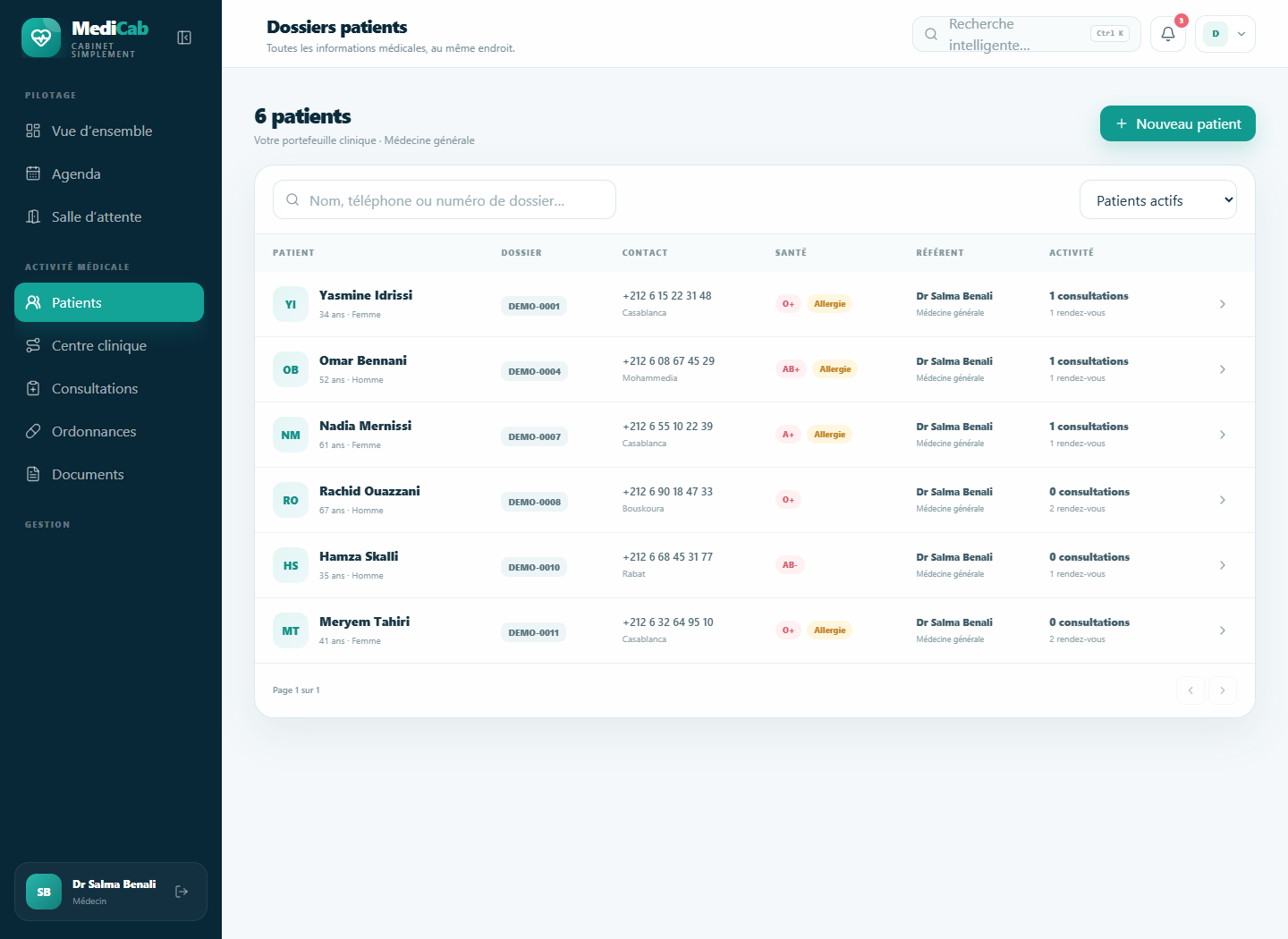
Task: Collapse the sidebar panel icon
Action: (x=184, y=38)
